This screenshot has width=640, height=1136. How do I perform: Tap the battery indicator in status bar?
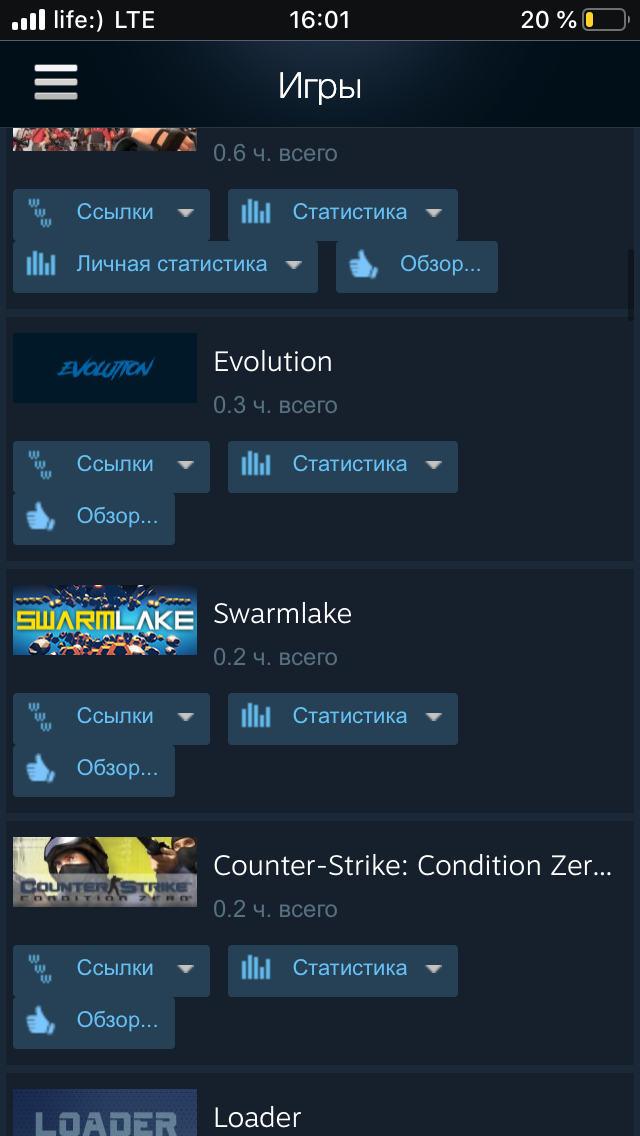[604, 20]
